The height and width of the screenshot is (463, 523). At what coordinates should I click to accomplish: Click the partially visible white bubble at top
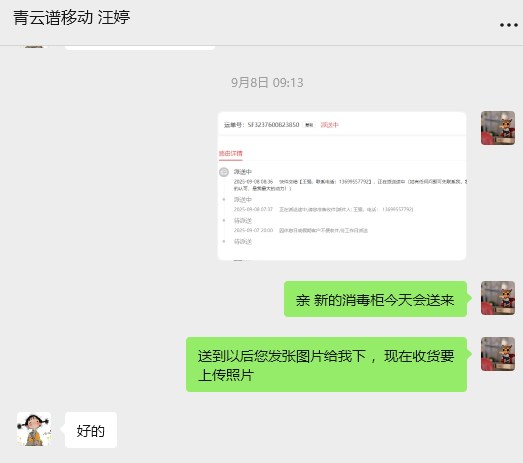pos(140,48)
